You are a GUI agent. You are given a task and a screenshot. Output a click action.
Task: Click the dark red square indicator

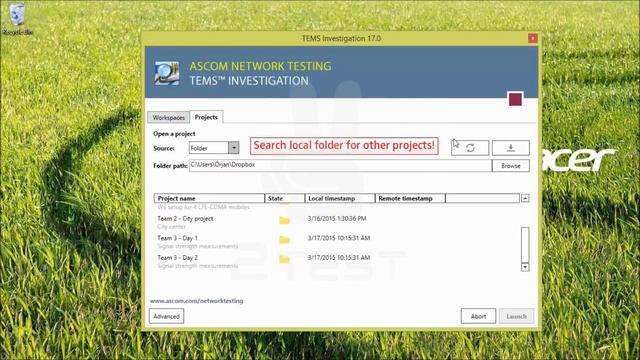(515, 99)
